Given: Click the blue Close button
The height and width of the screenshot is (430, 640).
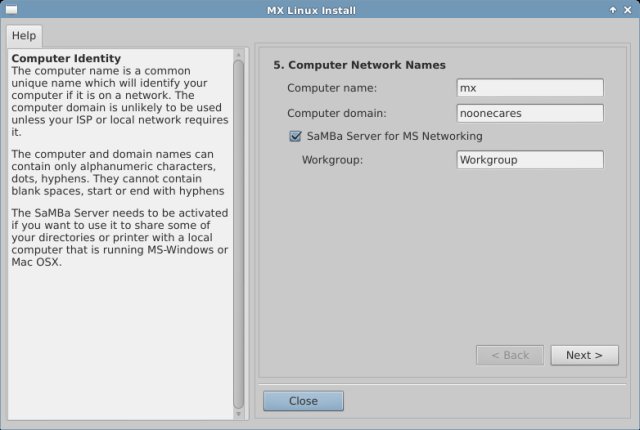Looking at the screenshot, I should click(303, 401).
